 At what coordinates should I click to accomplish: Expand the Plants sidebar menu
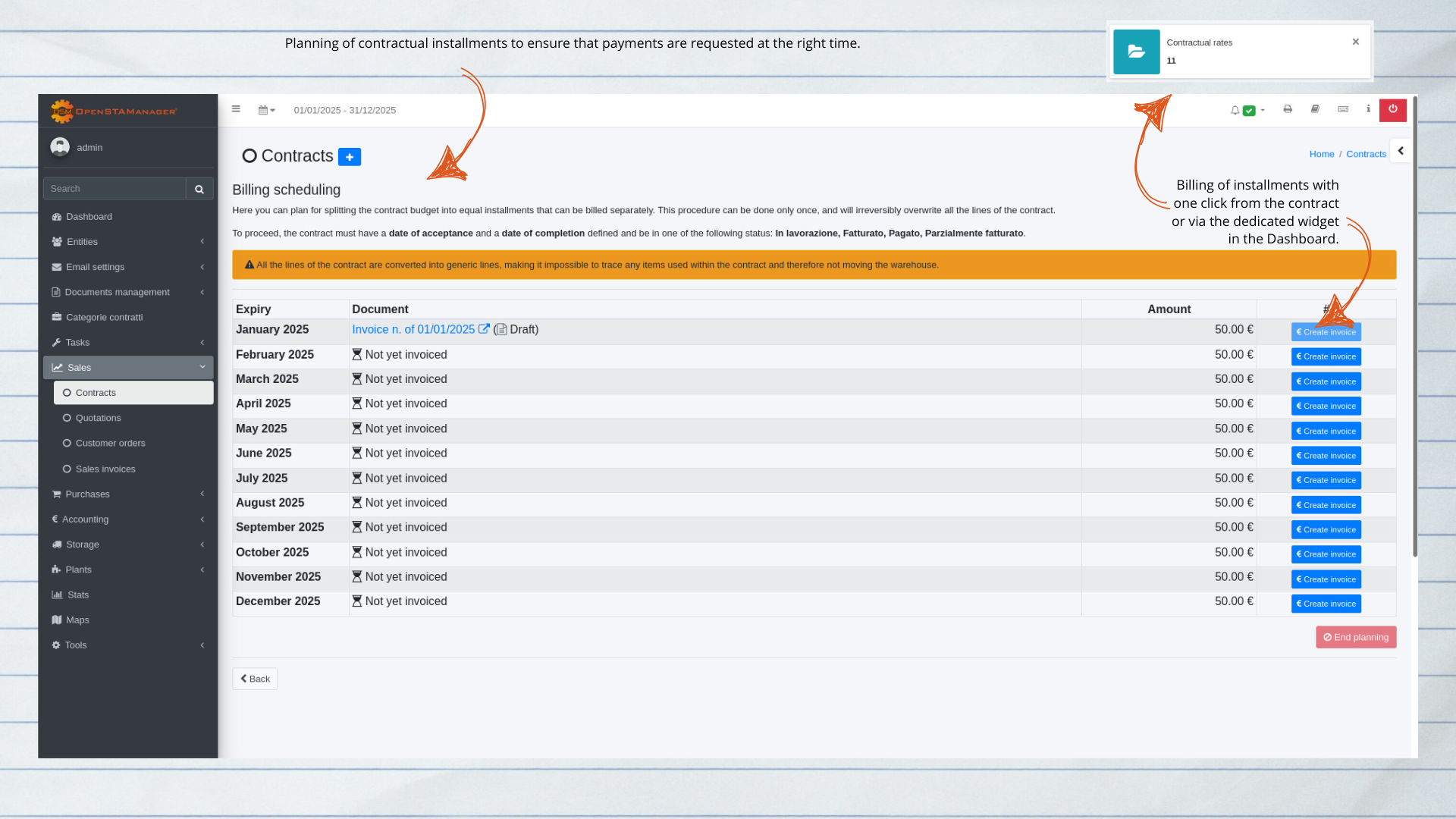128,570
